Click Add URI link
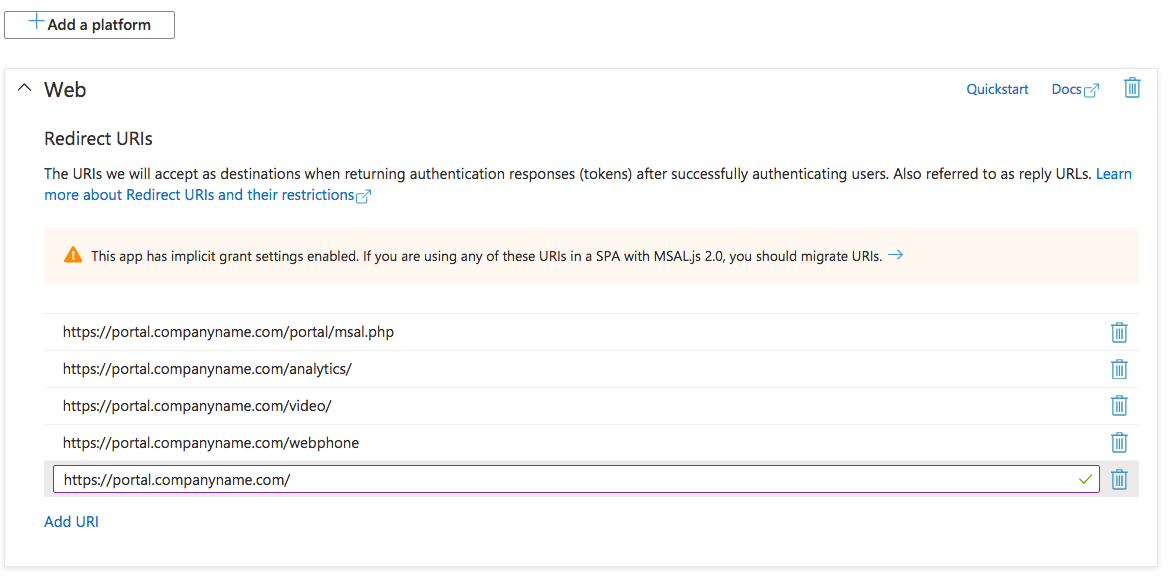1171x579 pixels. pyautogui.click(x=71, y=521)
